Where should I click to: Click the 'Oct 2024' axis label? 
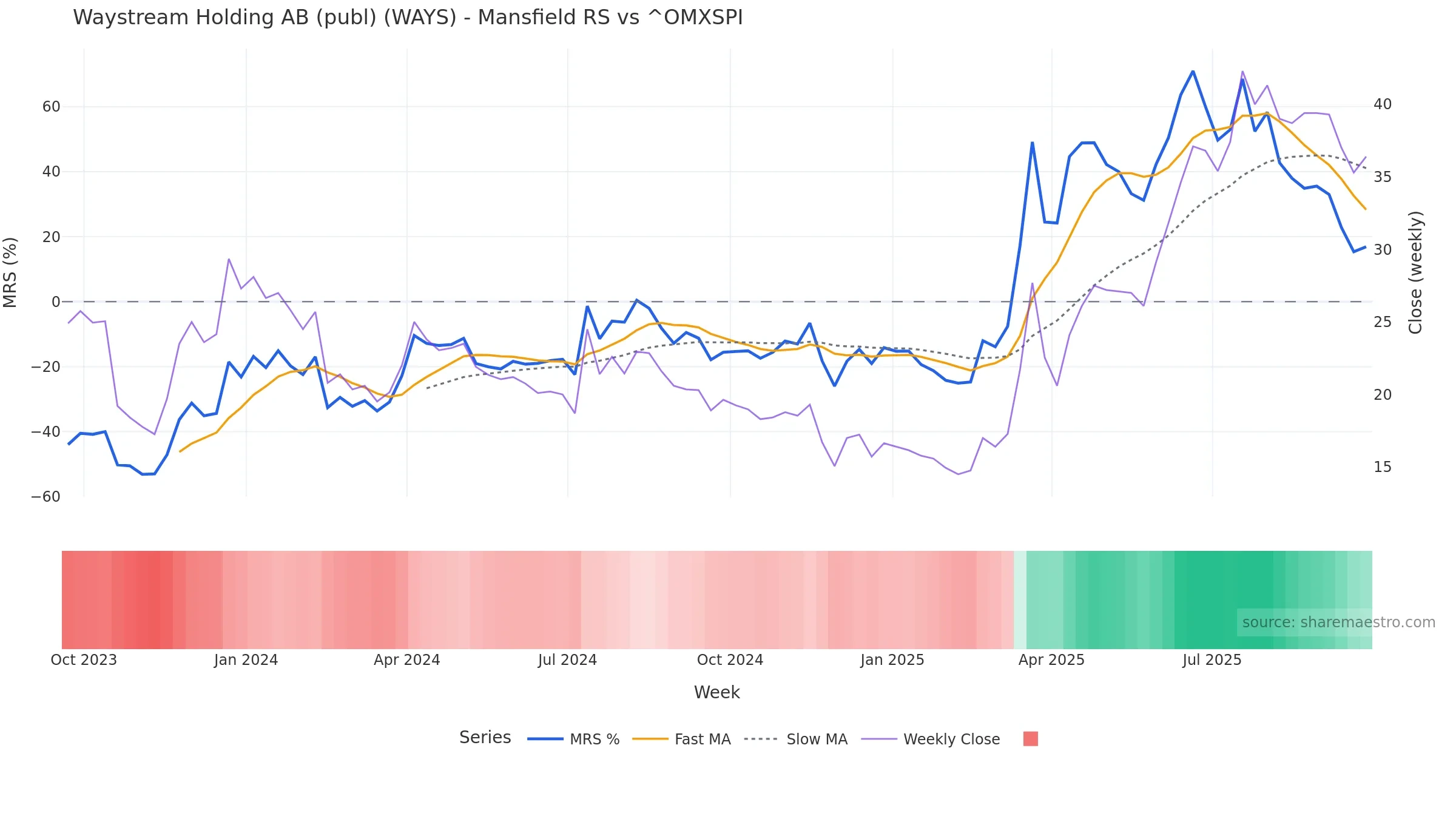(x=730, y=660)
